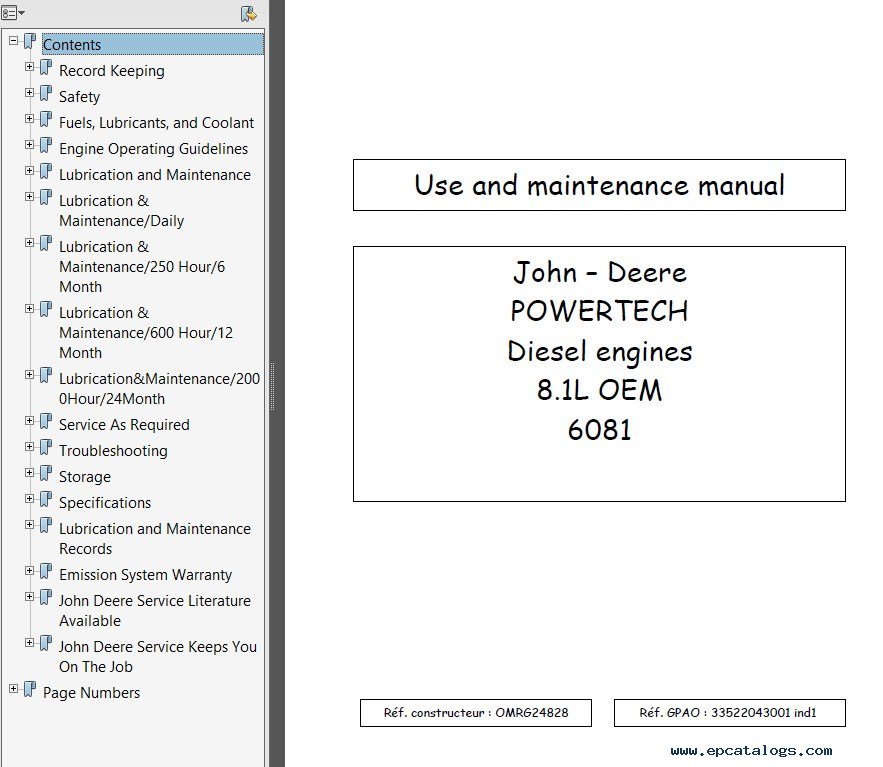Go to the Safety bookmark
The image size is (883, 767).
tap(79, 97)
